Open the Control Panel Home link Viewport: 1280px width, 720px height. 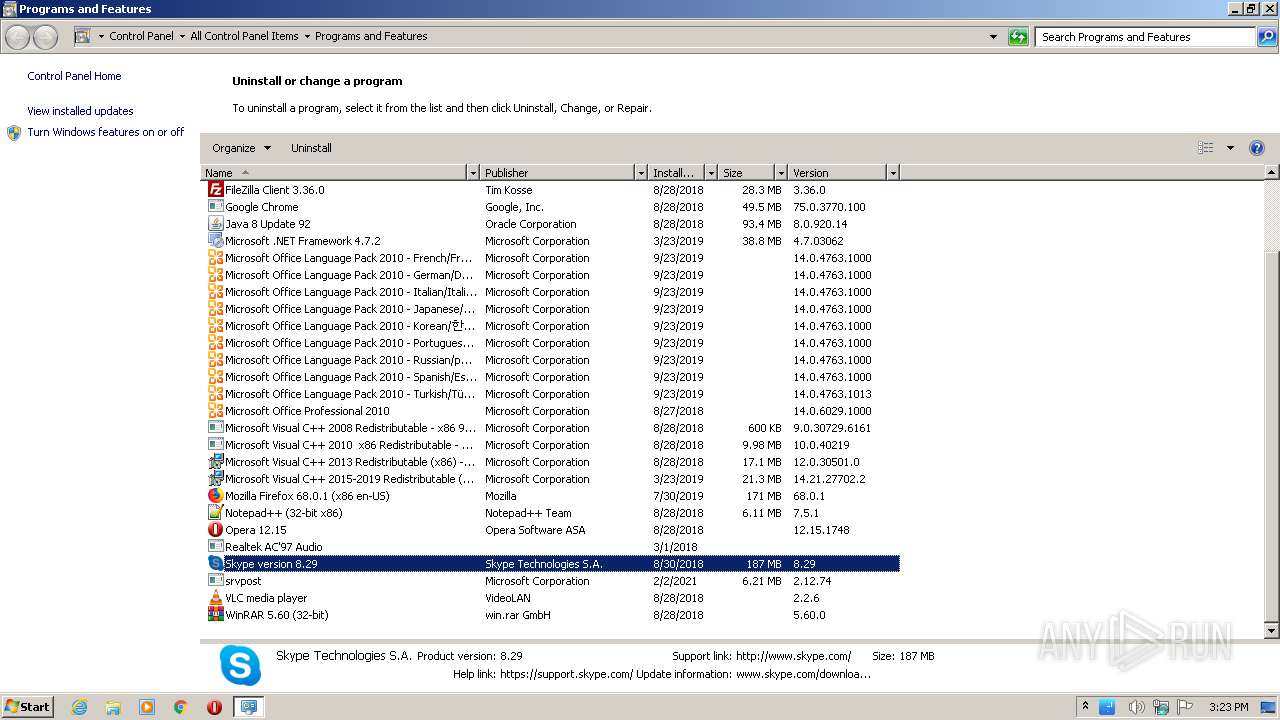click(74, 76)
